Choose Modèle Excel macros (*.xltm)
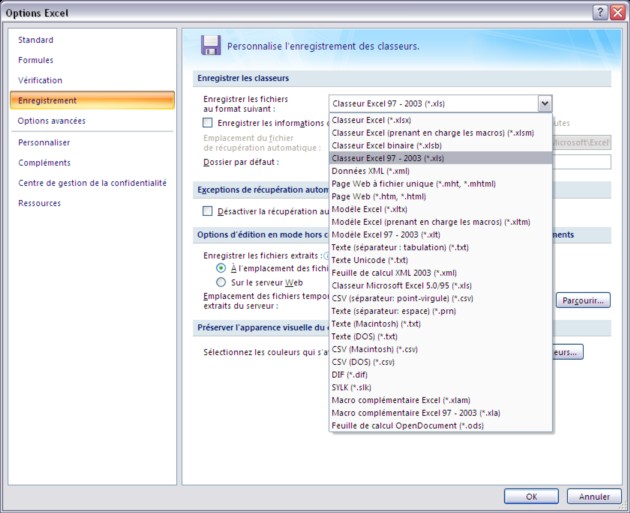This screenshot has width=630, height=513. click(x=440, y=222)
